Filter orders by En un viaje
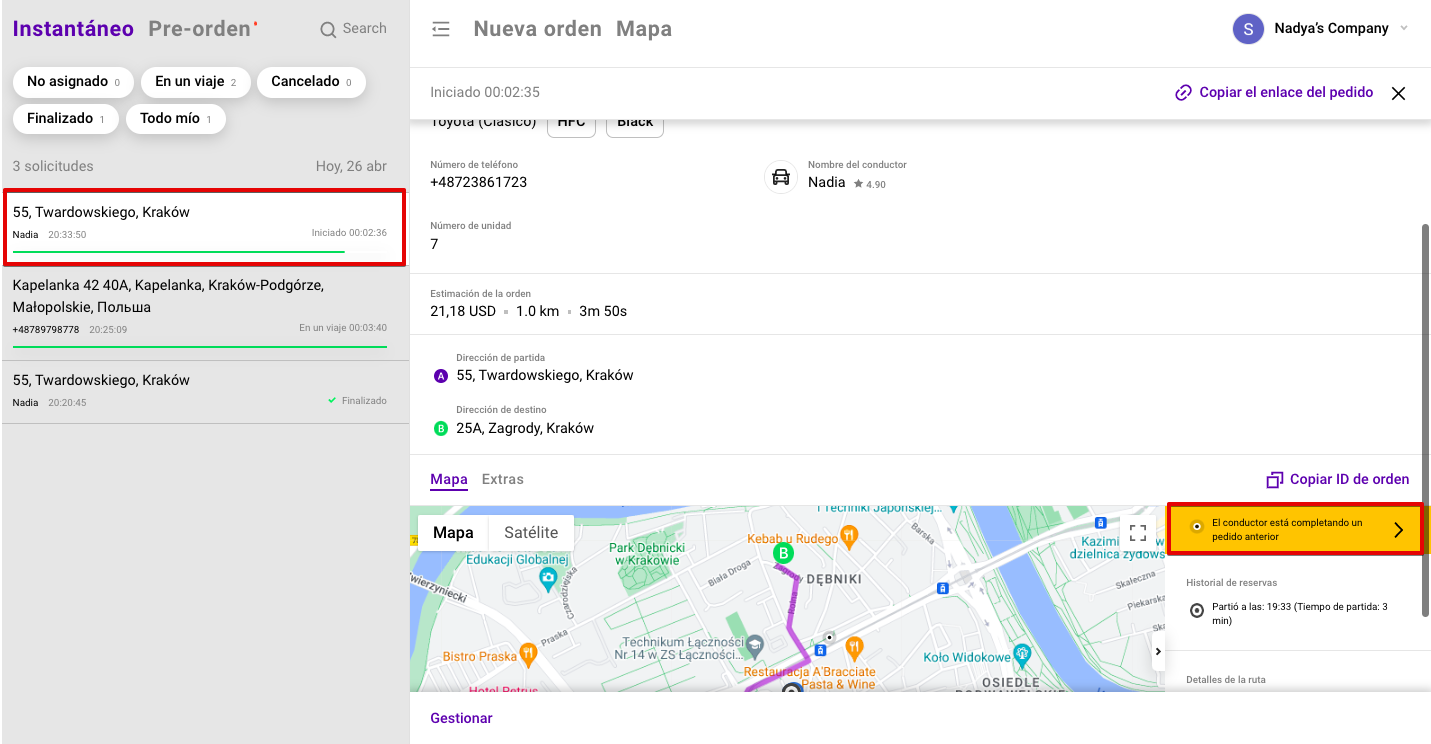 196,82
